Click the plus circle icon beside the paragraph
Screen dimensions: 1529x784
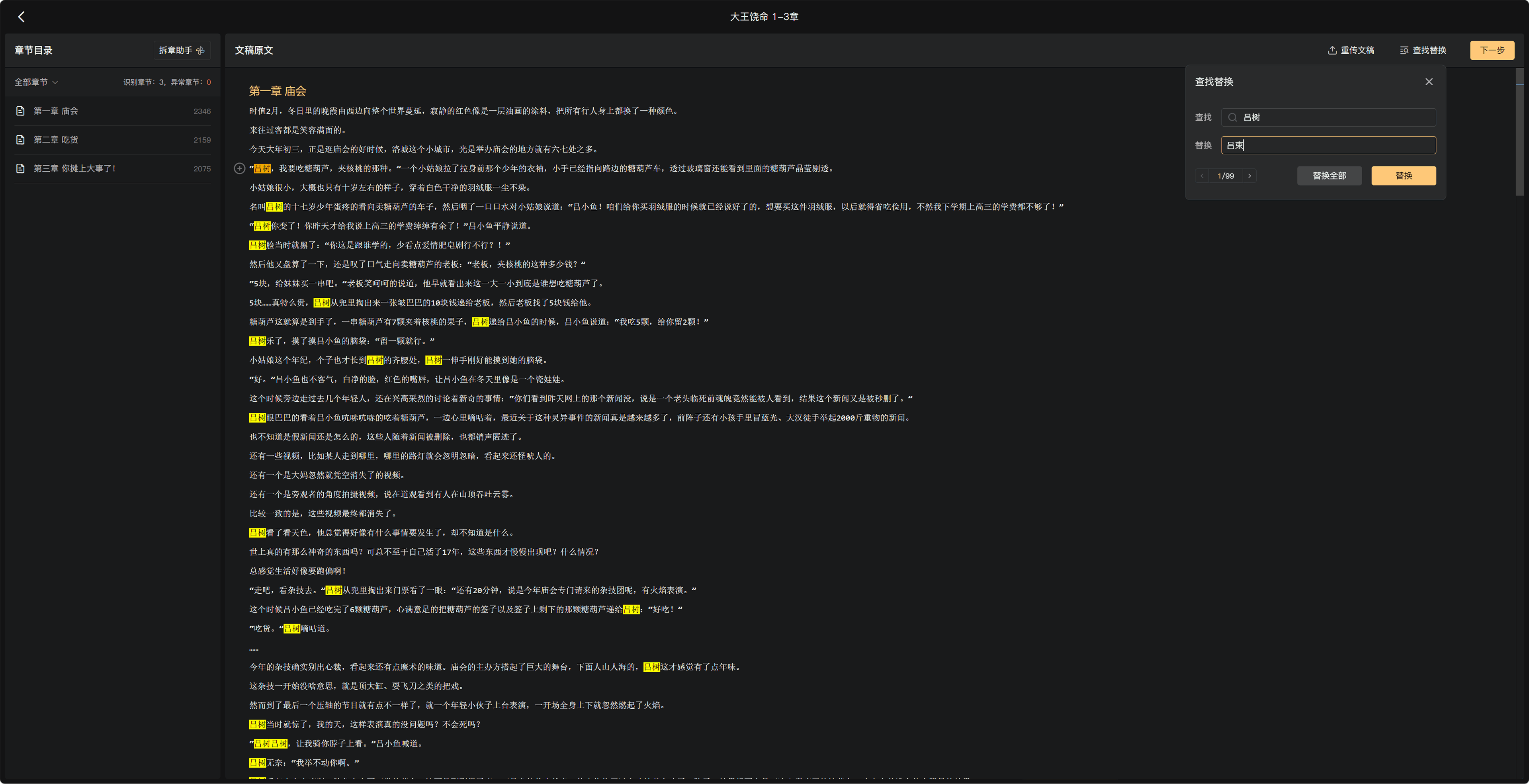(239, 168)
